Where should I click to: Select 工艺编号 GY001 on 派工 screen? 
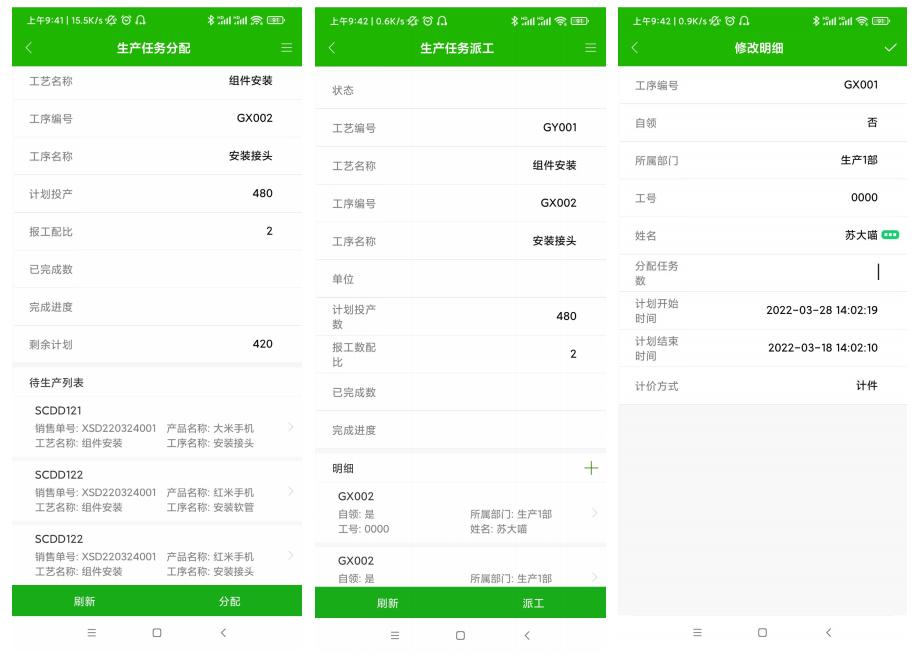coord(560,127)
